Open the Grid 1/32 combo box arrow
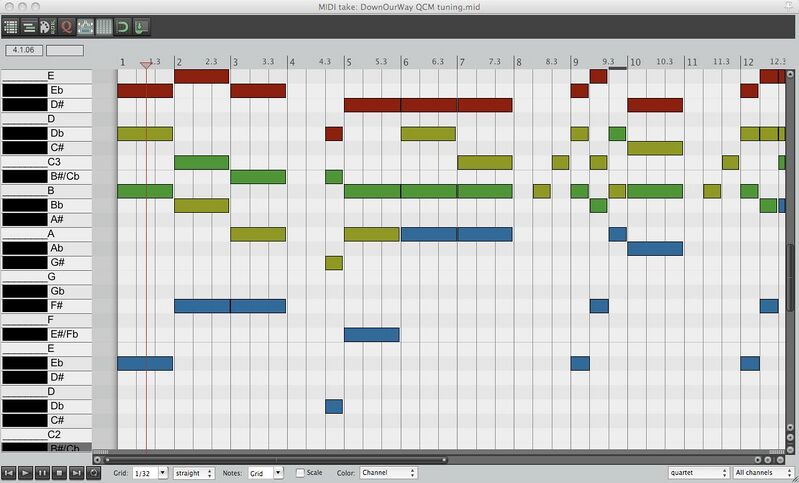 click(x=163, y=473)
